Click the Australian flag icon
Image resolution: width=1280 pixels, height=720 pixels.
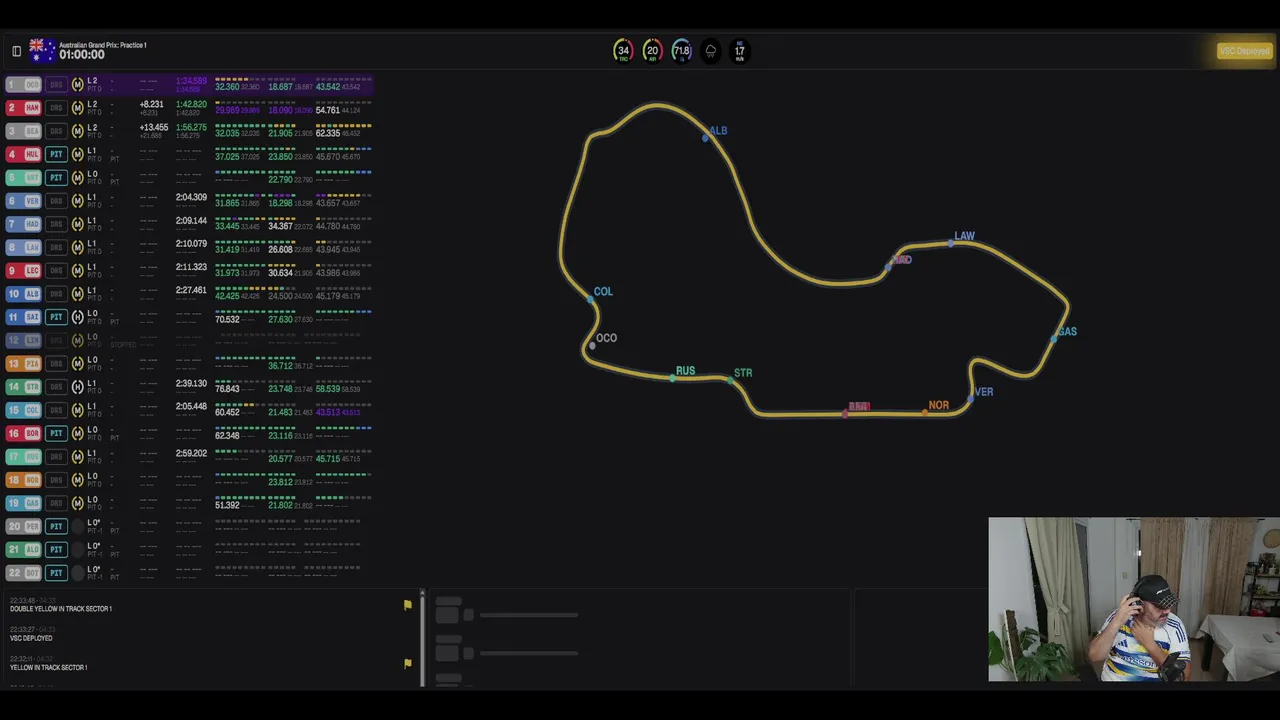[42, 50]
